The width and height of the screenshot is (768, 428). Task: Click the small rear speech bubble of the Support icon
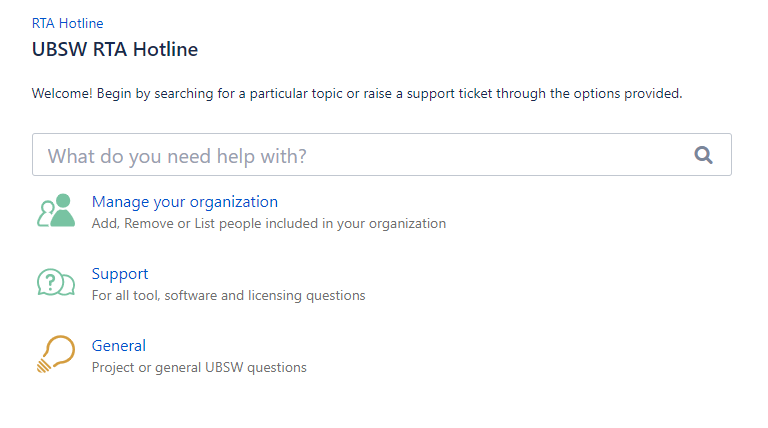coord(68,285)
